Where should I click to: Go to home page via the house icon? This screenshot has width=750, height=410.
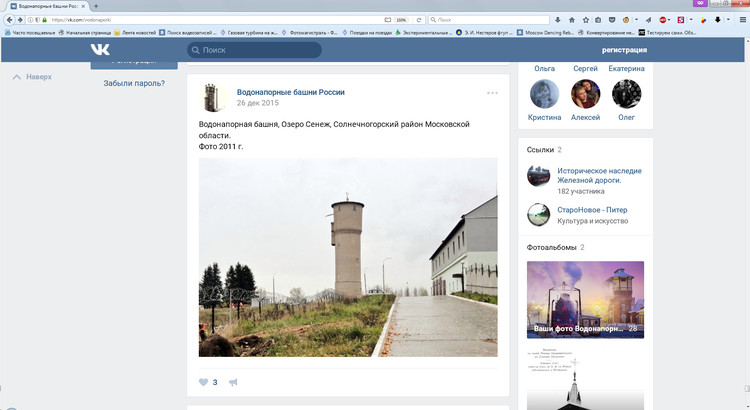point(572,20)
